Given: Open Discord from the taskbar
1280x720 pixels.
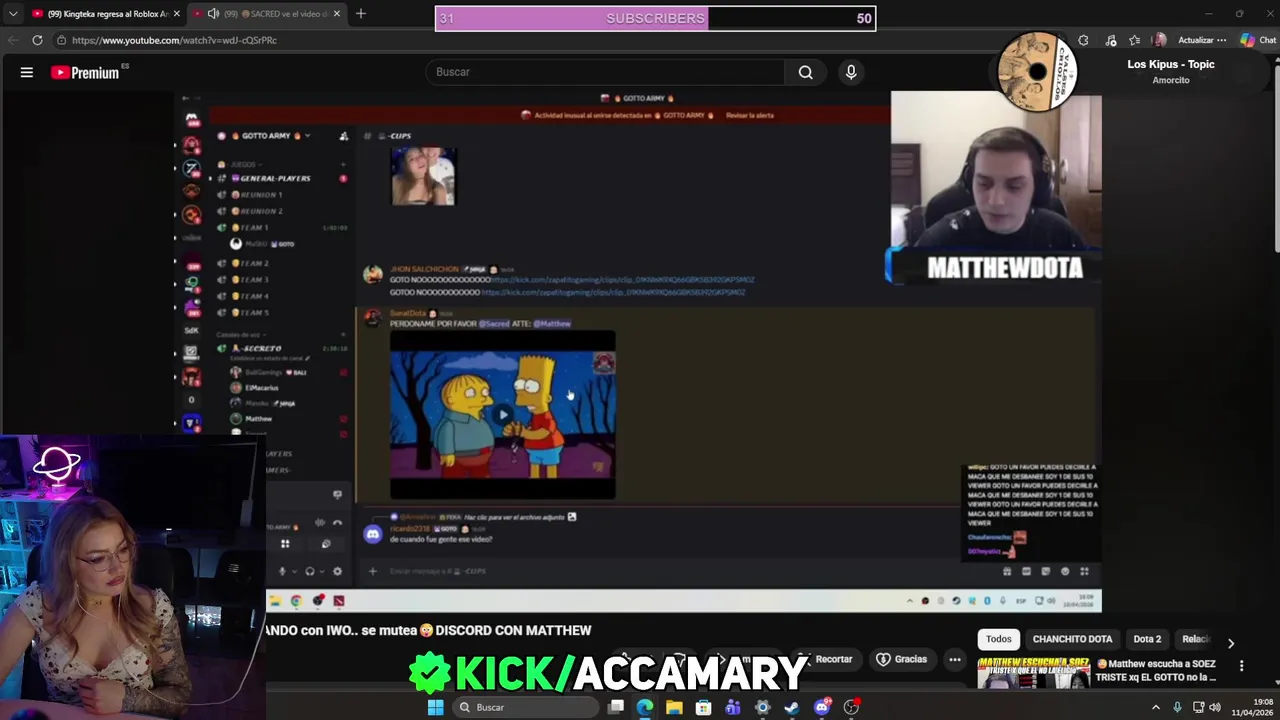Looking at the screenshot, I should (x=822, y=707).
